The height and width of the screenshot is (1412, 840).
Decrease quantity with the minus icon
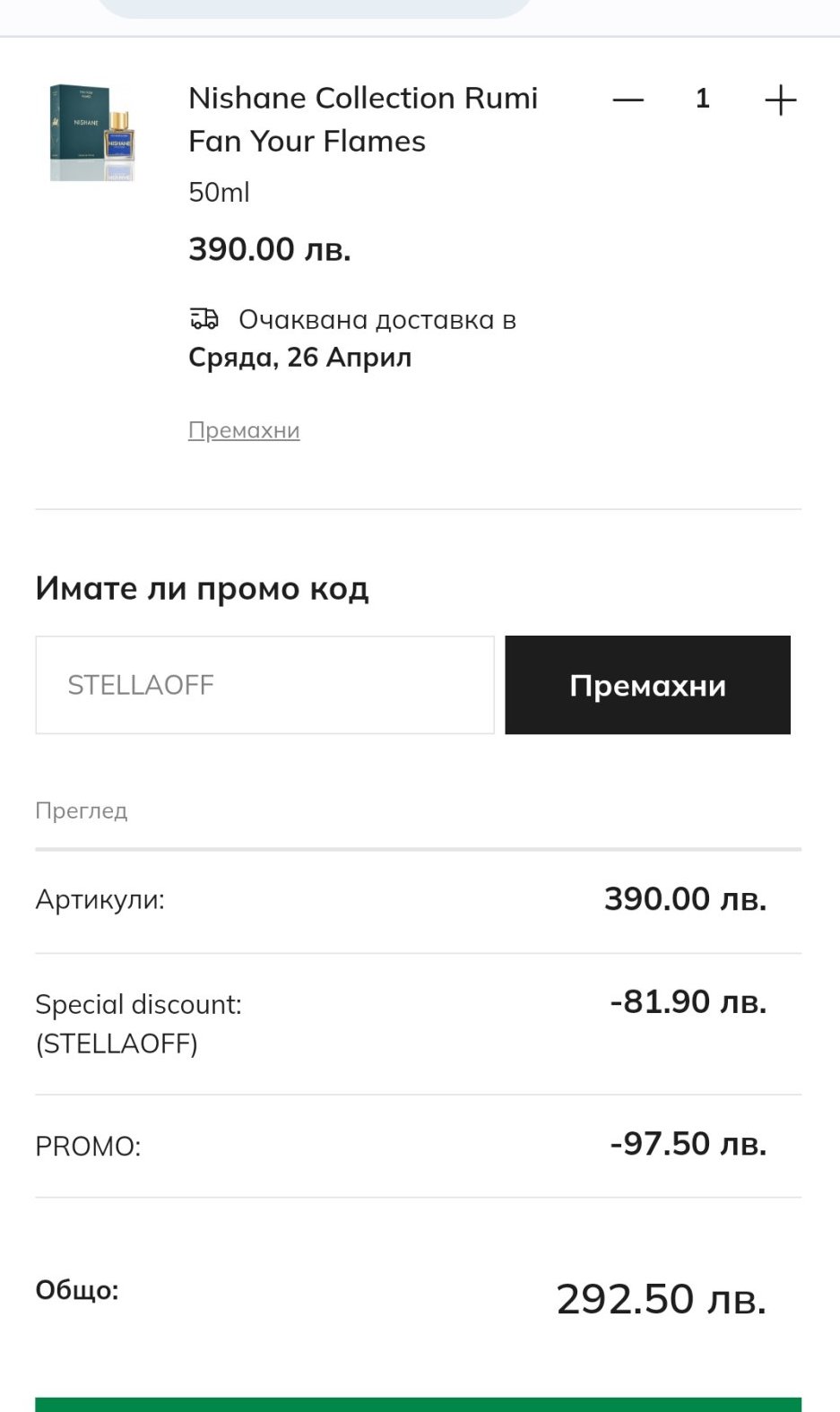[628, 100]
